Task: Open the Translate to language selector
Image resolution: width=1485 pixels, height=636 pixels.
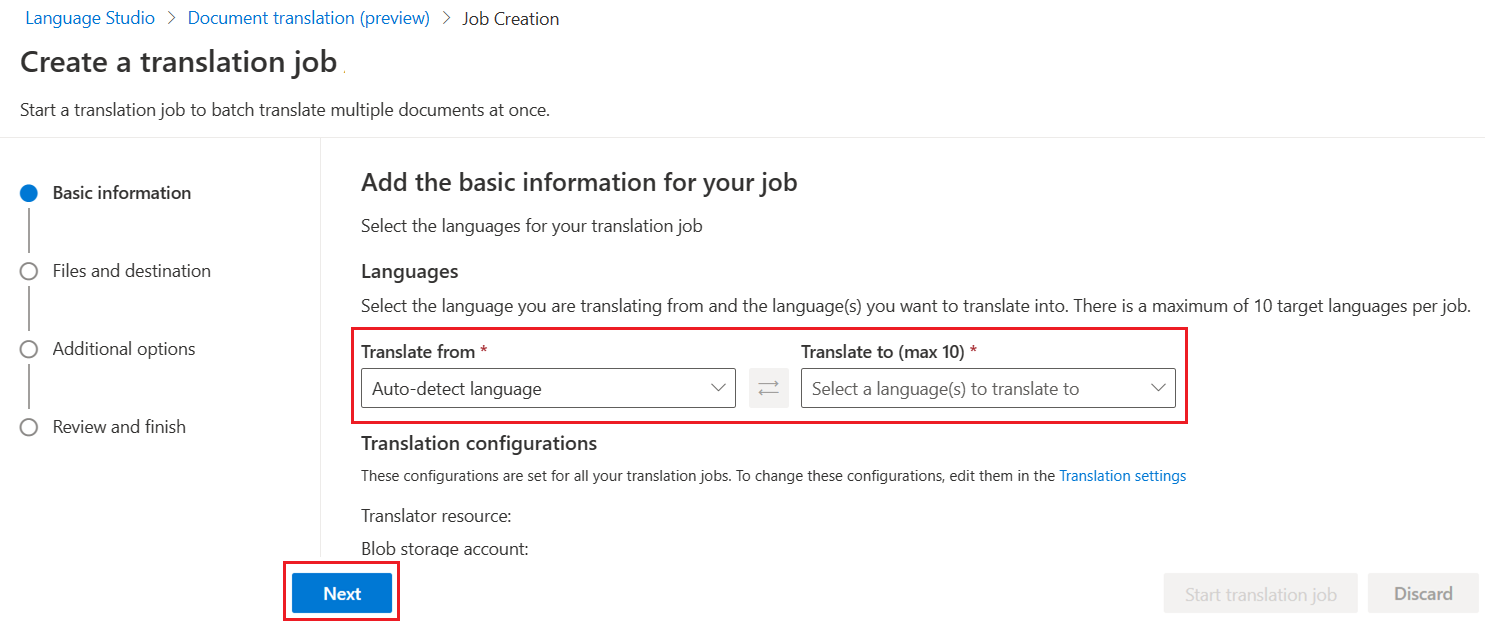Action: 989,388
